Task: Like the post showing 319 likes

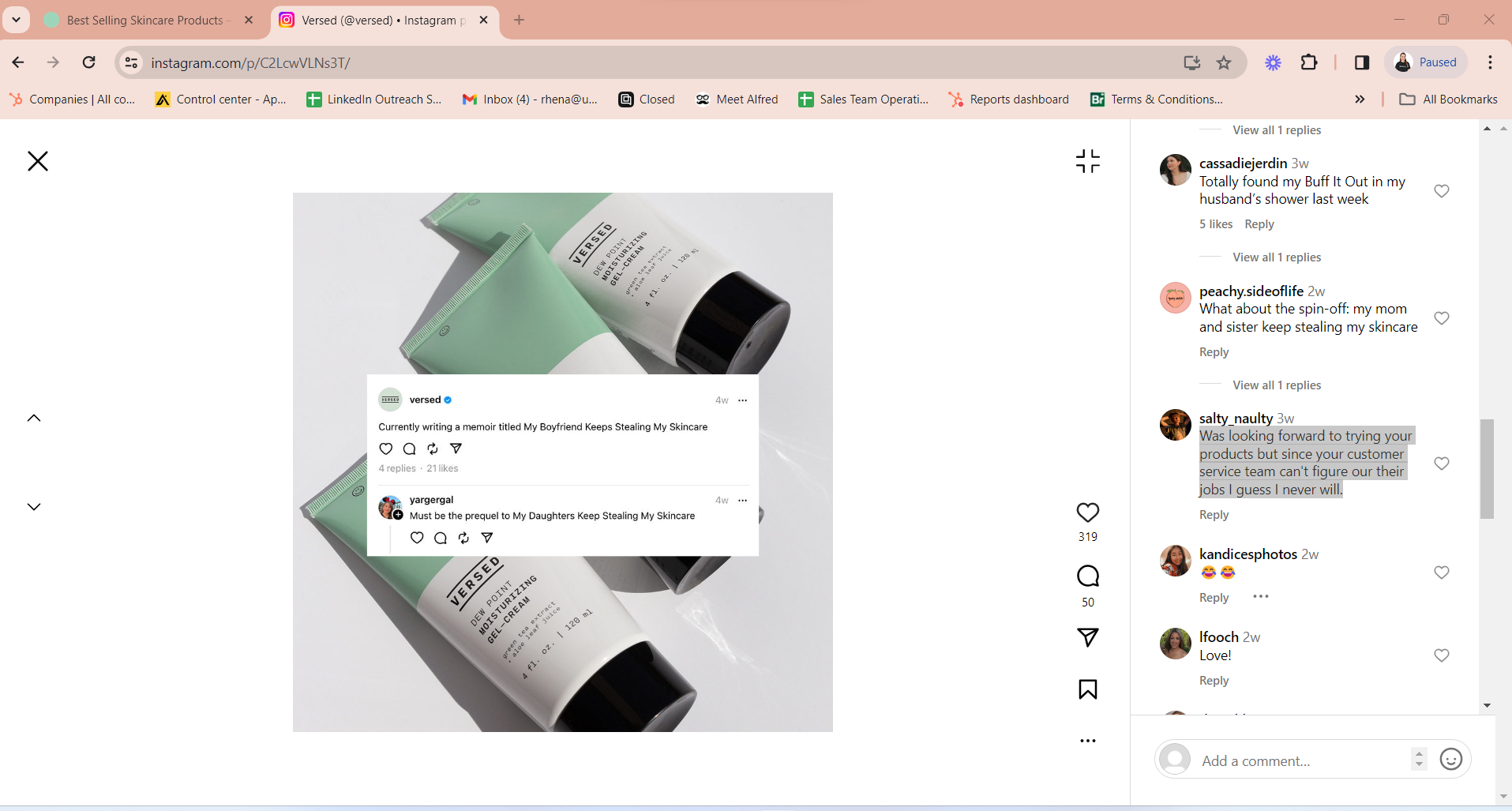Action: [x=1088, y=513]
